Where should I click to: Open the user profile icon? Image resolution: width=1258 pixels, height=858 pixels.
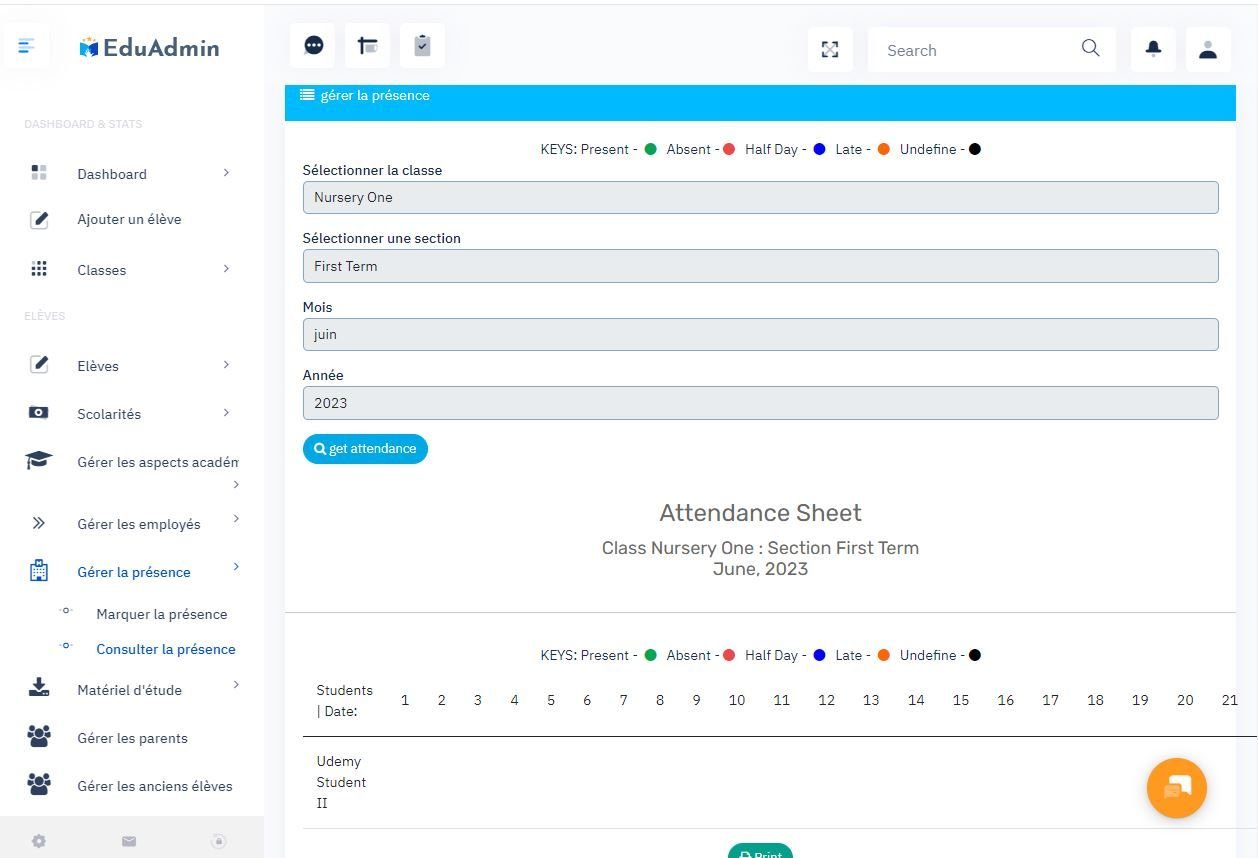[1208, 49]
